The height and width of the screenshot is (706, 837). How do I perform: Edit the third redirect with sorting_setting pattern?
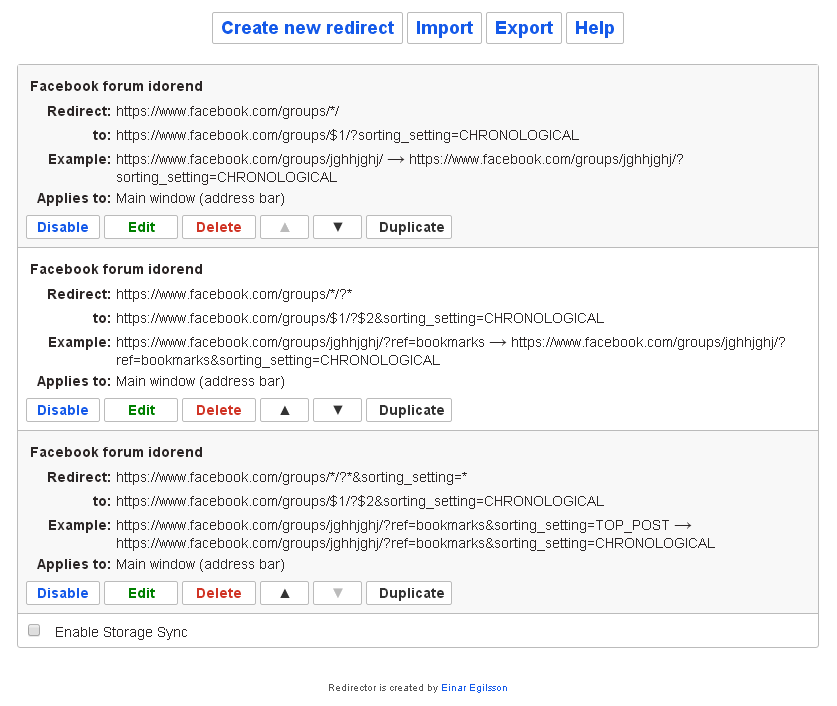pos(141,593)
